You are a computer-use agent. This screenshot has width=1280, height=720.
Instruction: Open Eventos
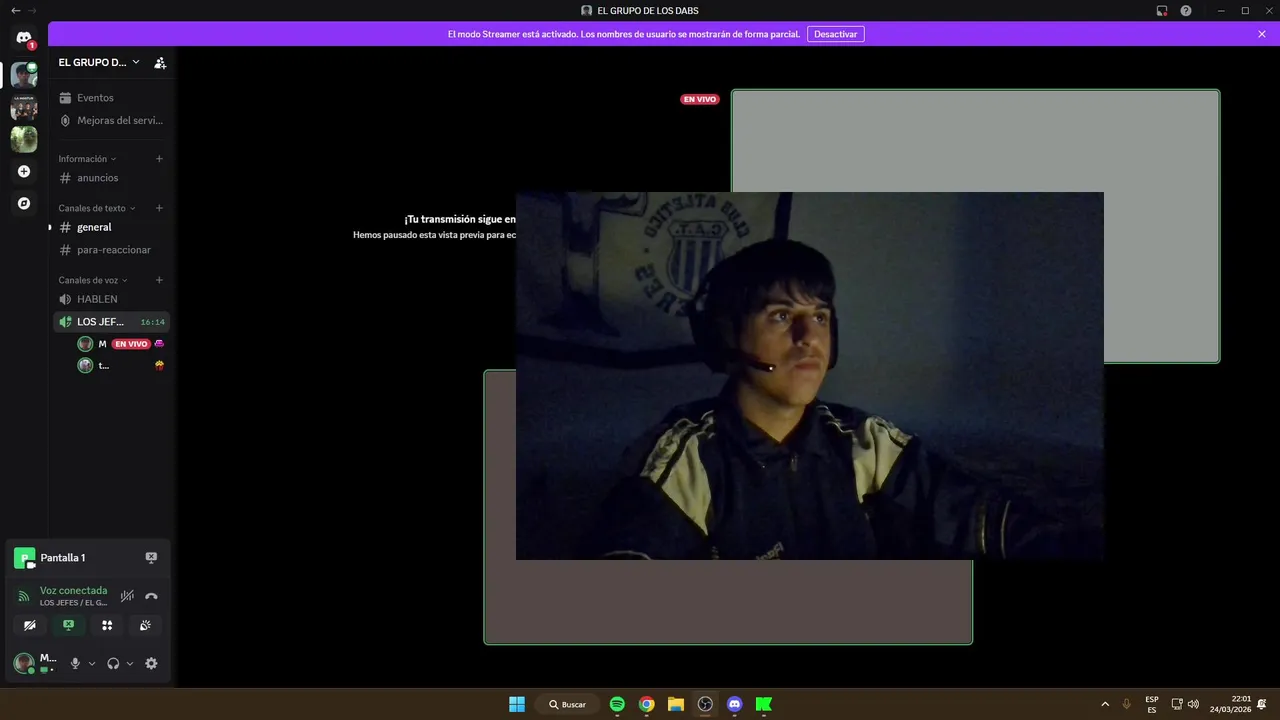[111, 98]
